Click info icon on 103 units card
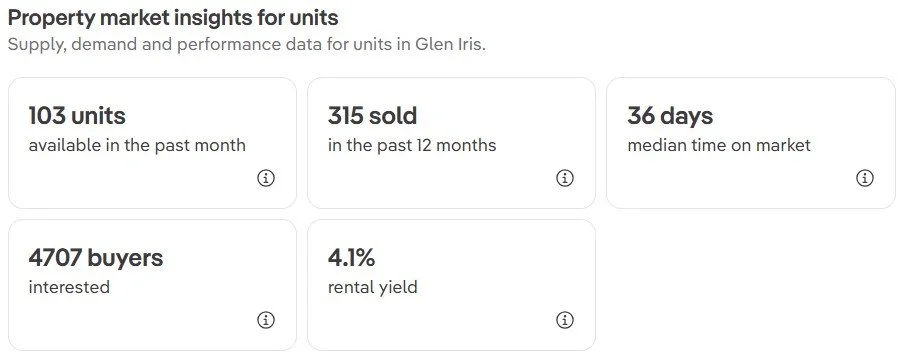Screen dimensions: 906x360 pyautogui.click(x=266, y=179)
